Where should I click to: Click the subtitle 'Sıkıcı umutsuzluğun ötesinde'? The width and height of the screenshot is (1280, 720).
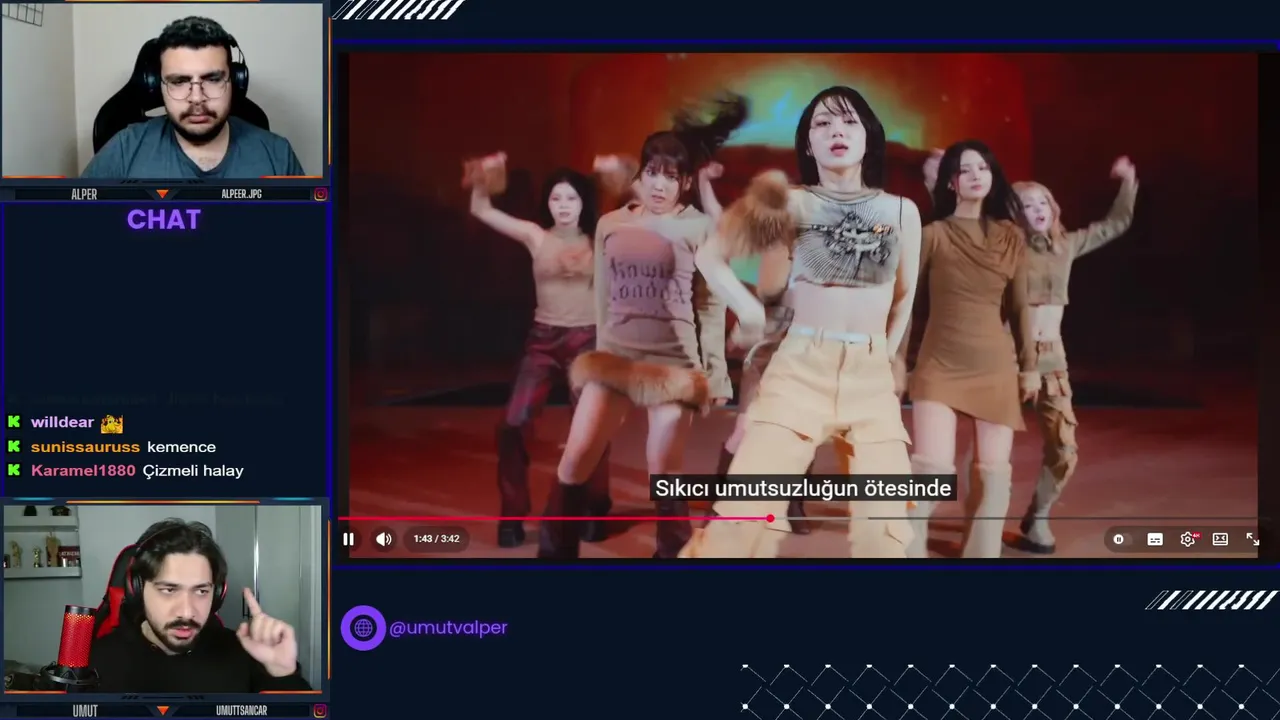pos(803,488)
